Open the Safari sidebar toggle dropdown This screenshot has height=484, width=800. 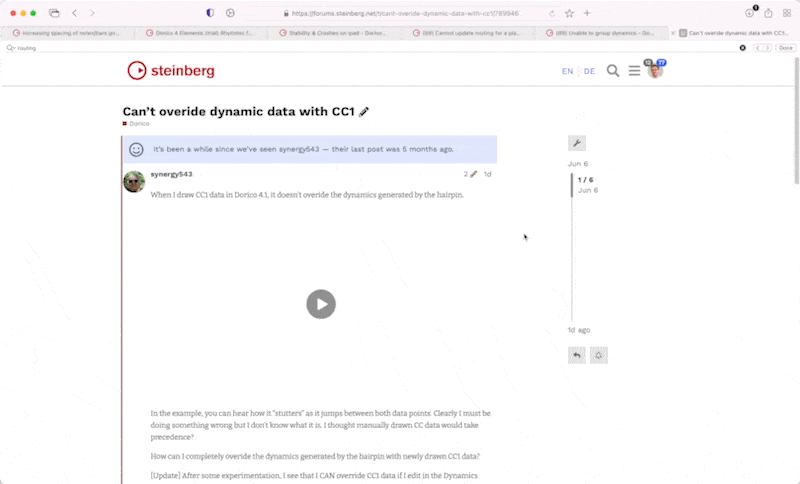coord(55,13)
